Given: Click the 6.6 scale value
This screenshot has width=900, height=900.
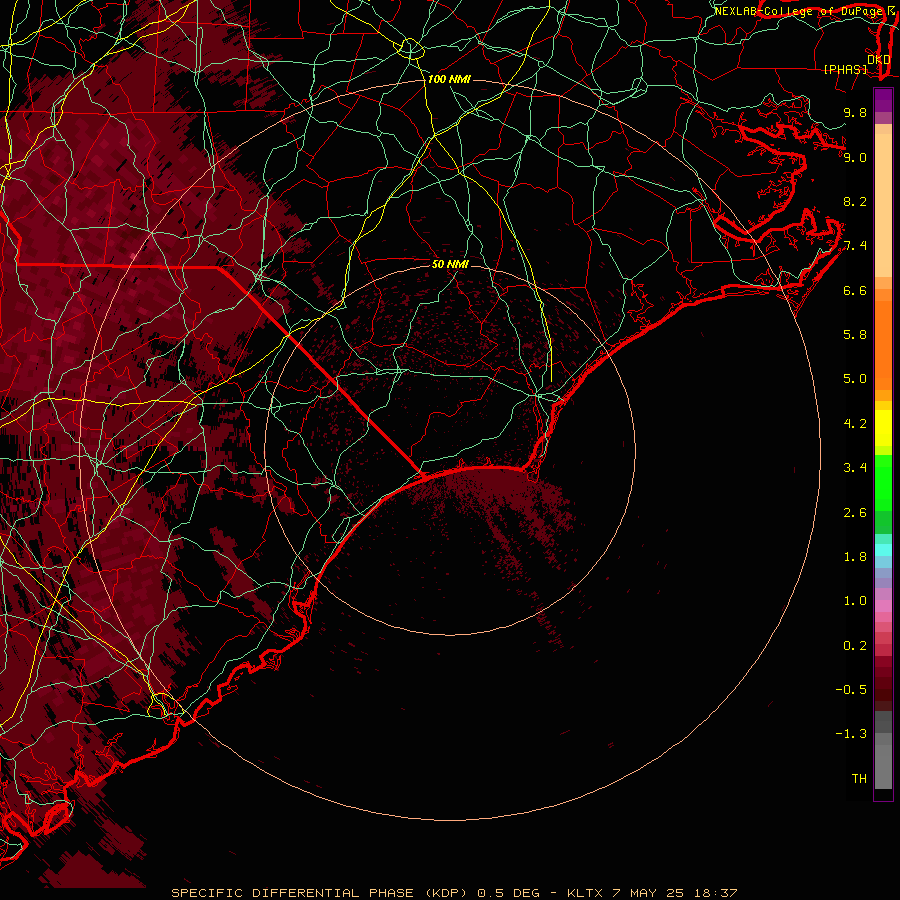Looking at the screenshot, I should 855,290.
